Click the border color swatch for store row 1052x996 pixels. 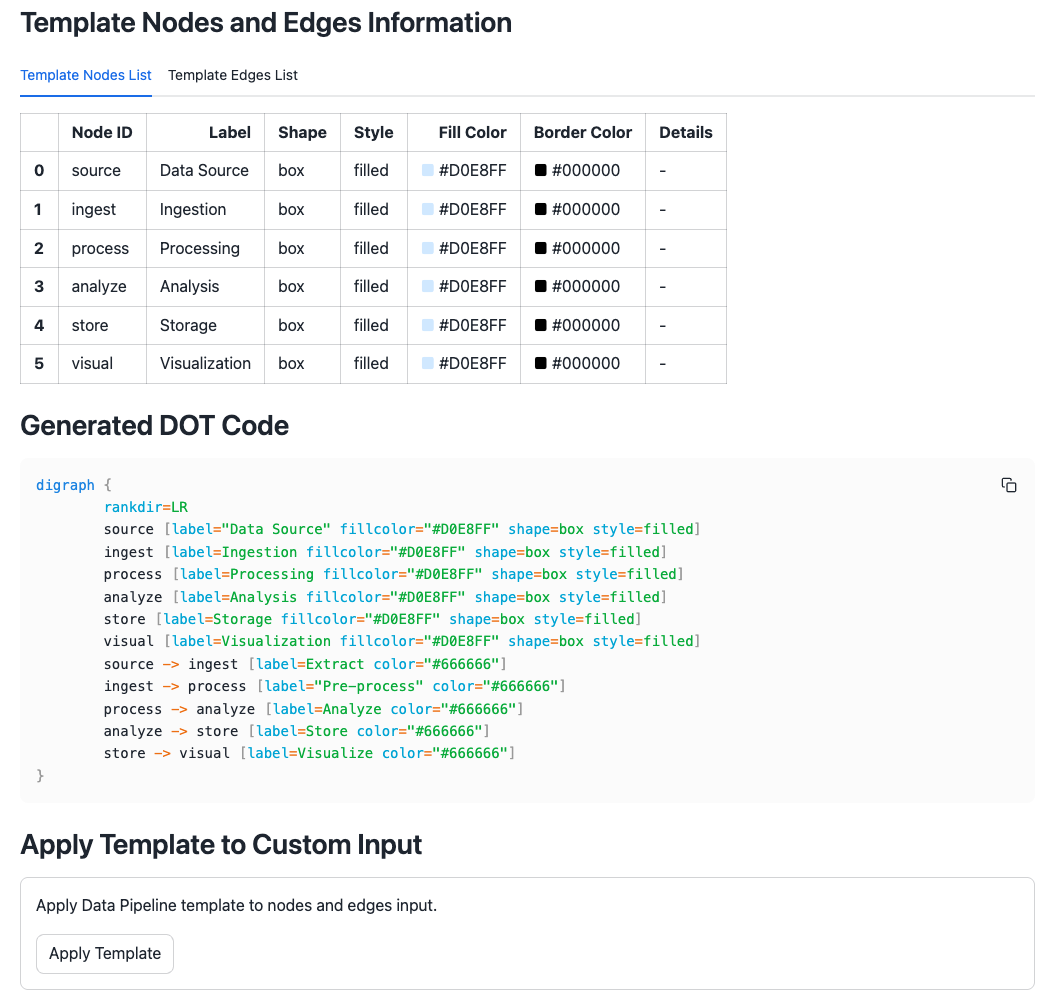pos(540,325)
